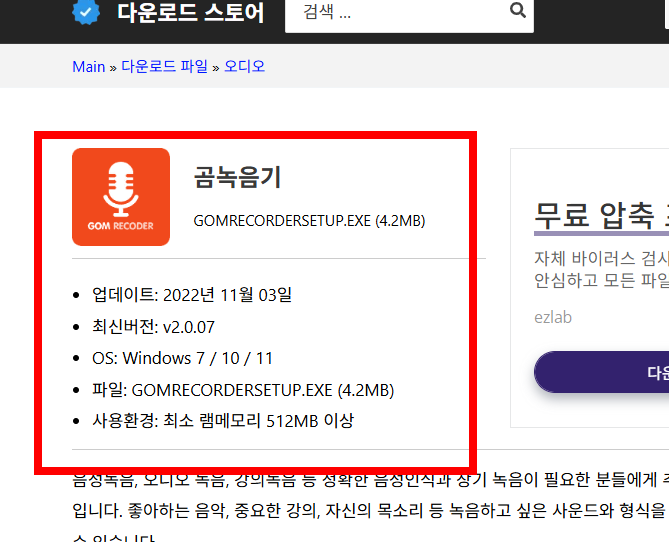Image resolution: width=669 pixels, height=542 pixels.
Task: Click the ezlab advertiser label
Action: coord(553,318)
